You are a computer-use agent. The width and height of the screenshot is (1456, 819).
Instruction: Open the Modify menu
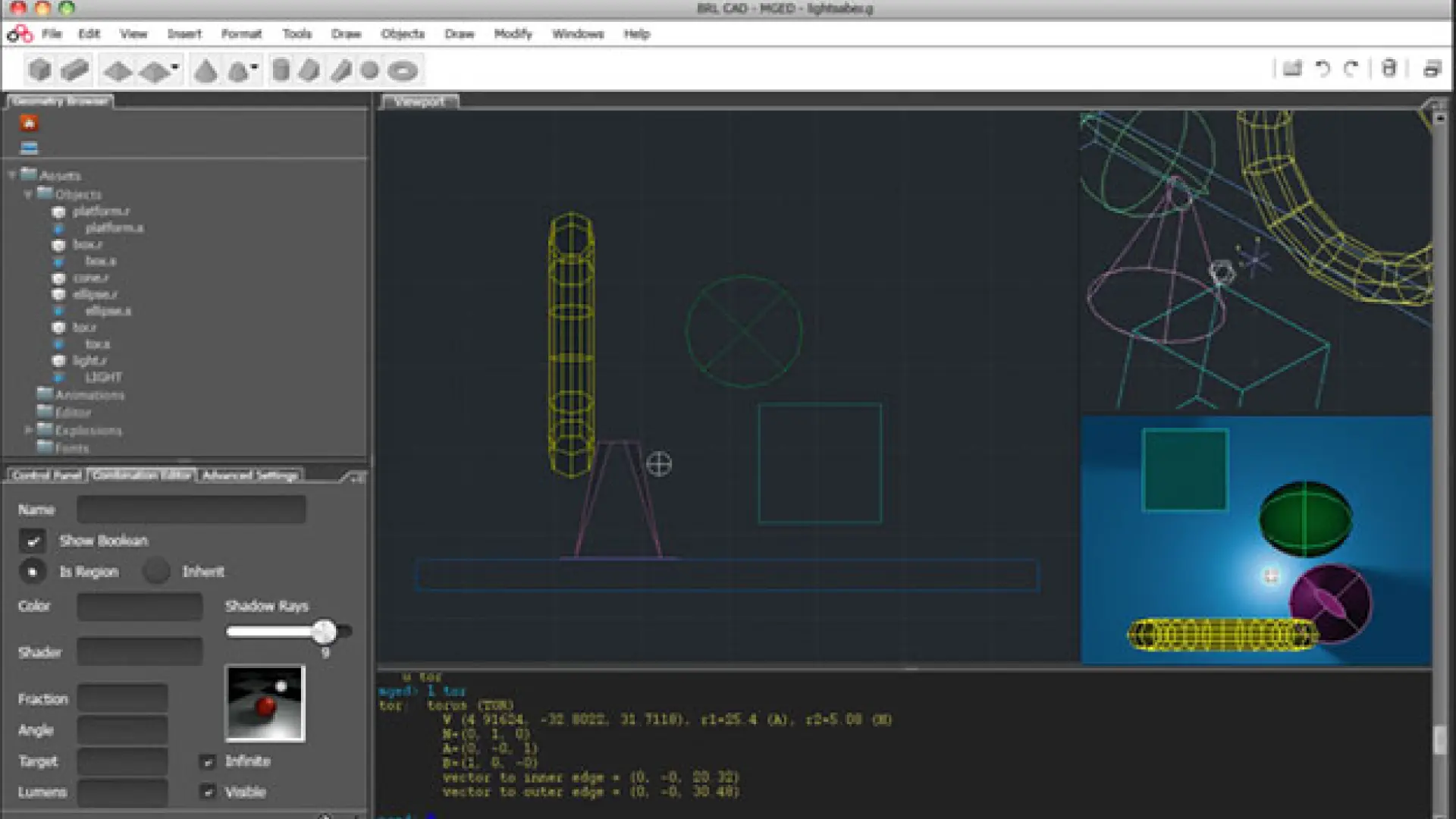tap(513, 34)
